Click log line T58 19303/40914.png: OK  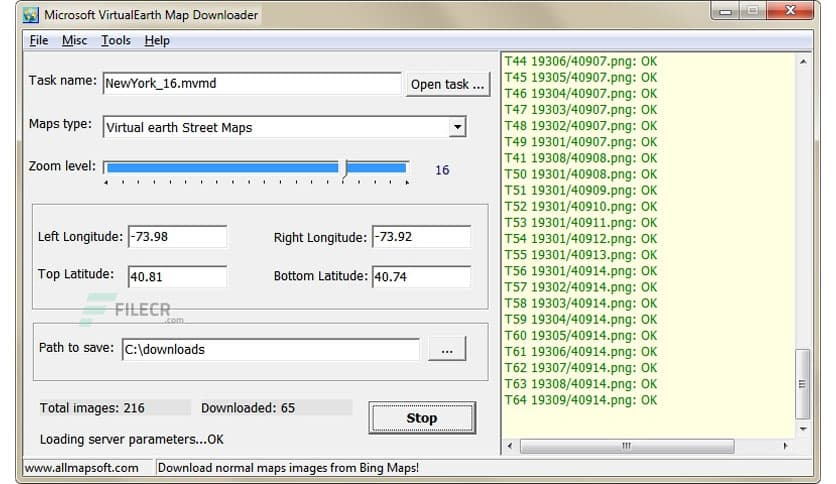pos(581,303)
